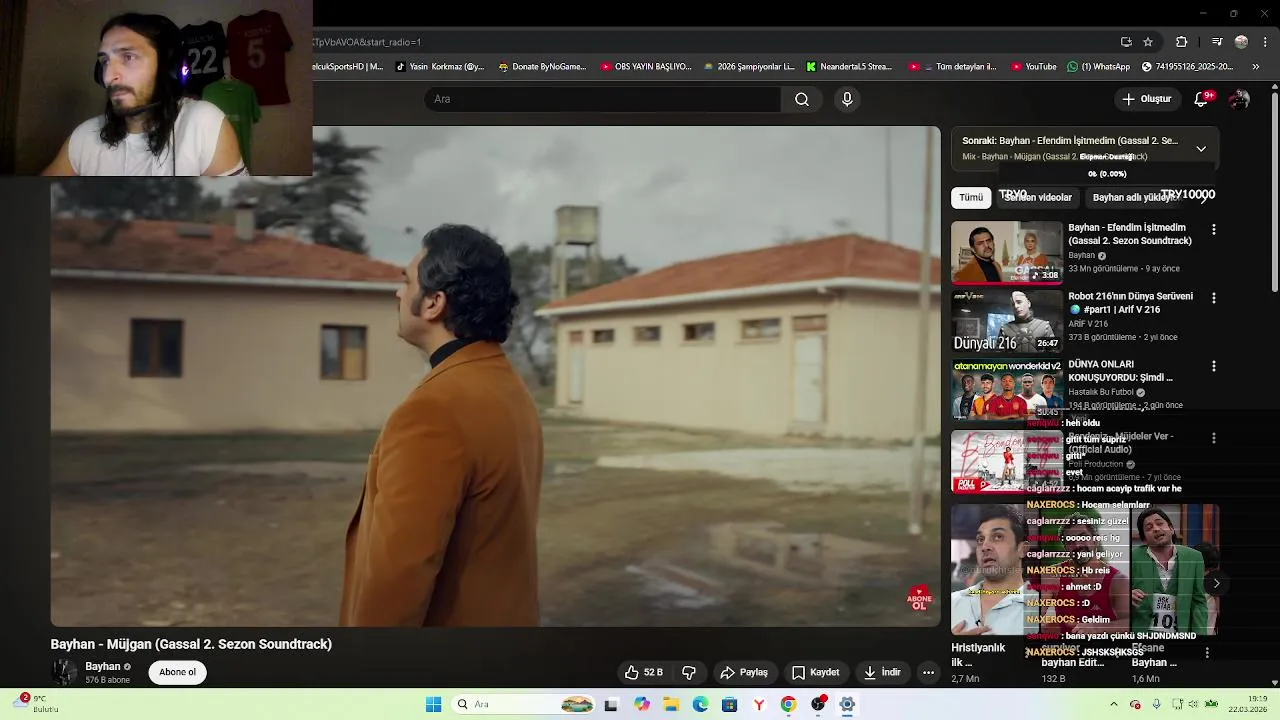Open SelcukSportsHD bookmark
The width and height of the screenshot is (1280, 720).
(348, 67)
